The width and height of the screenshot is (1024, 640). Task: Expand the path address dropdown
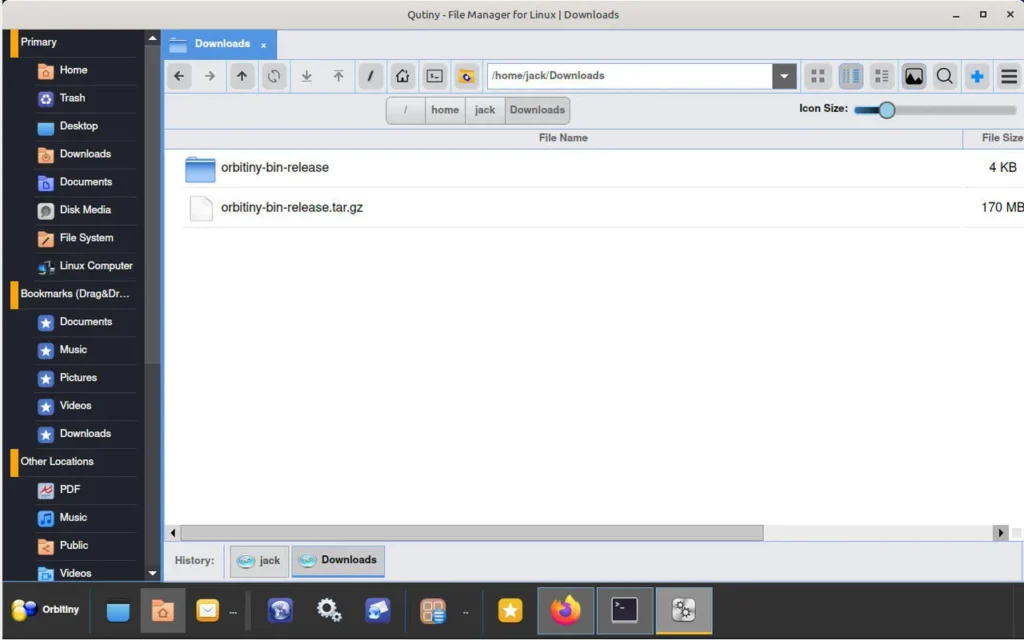(x=784, y=76)
